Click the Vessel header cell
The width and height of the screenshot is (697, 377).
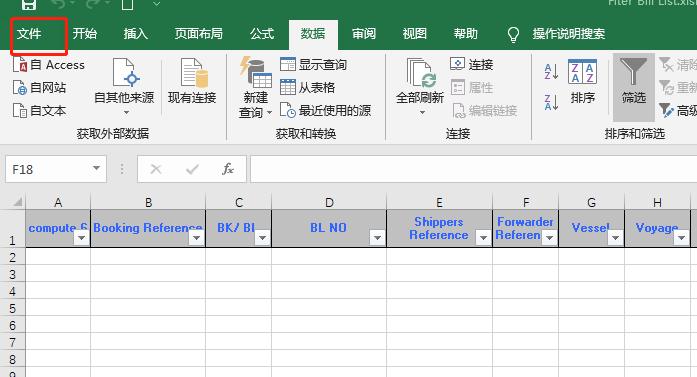pyautogui.click(x=591, y=228)
